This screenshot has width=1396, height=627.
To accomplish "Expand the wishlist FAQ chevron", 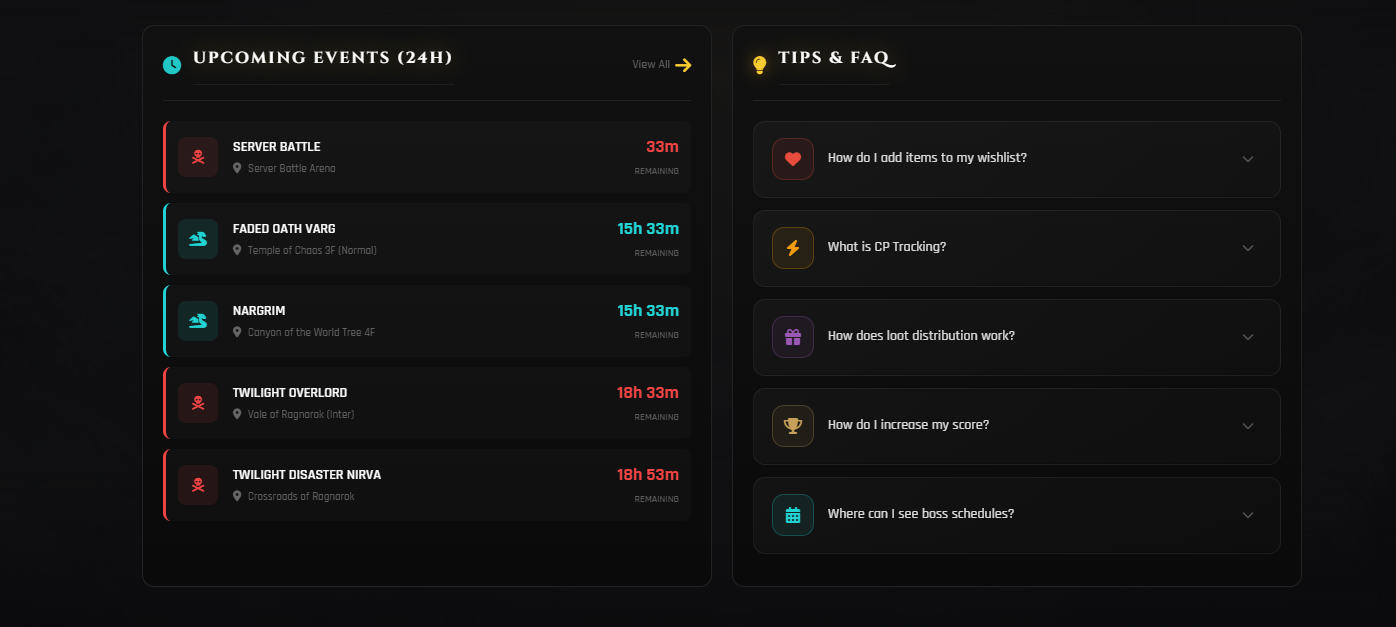I will tap(1247, 159).
